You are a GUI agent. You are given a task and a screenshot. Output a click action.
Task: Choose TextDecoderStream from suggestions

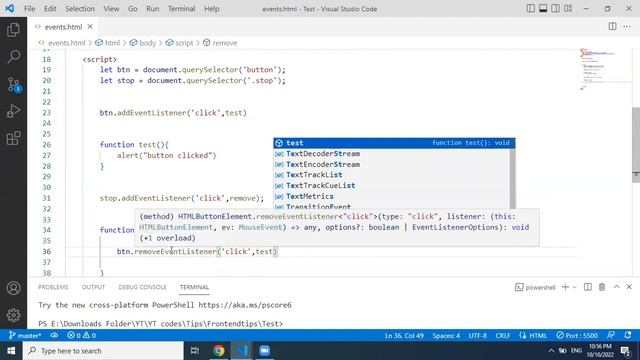pos(391,153)
